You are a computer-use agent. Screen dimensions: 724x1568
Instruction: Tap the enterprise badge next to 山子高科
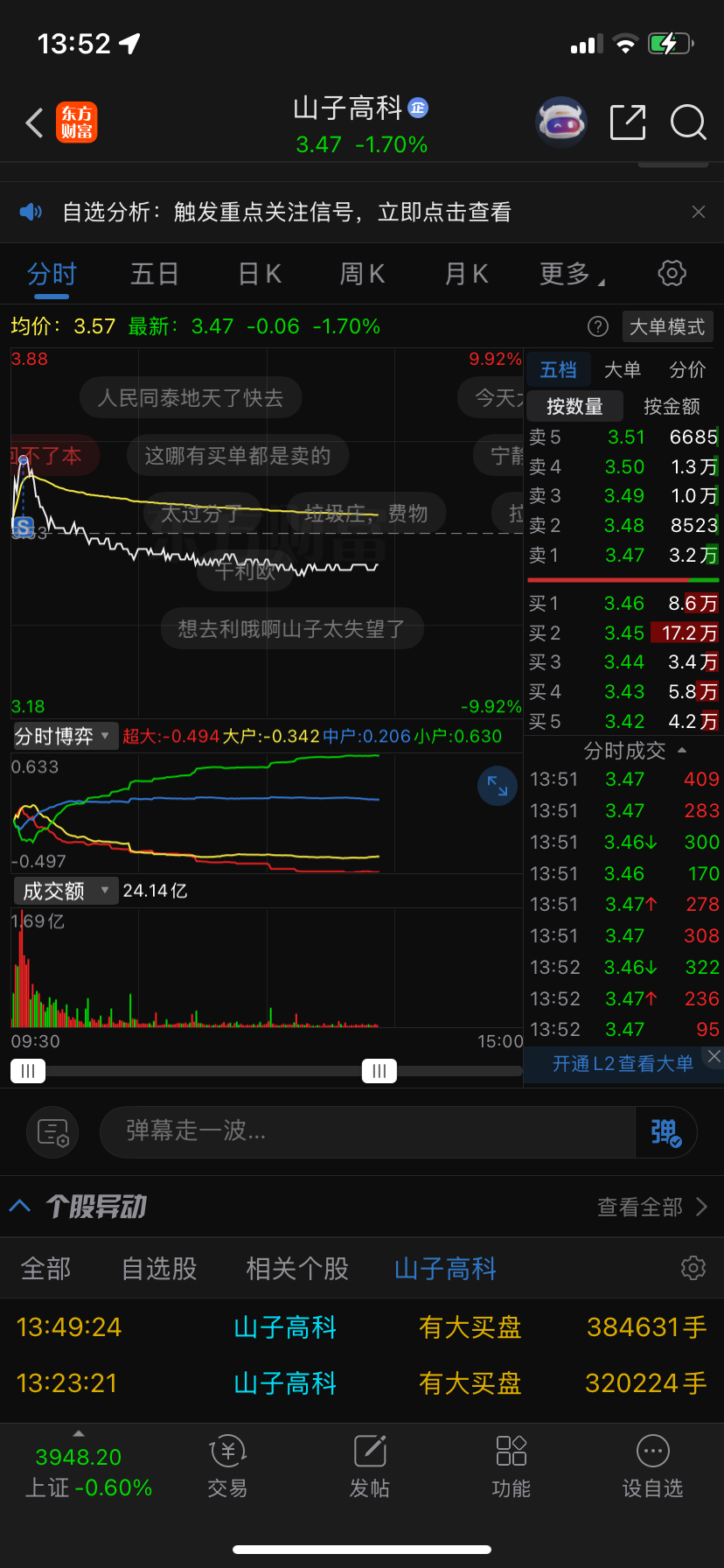(x=418, y=108)
